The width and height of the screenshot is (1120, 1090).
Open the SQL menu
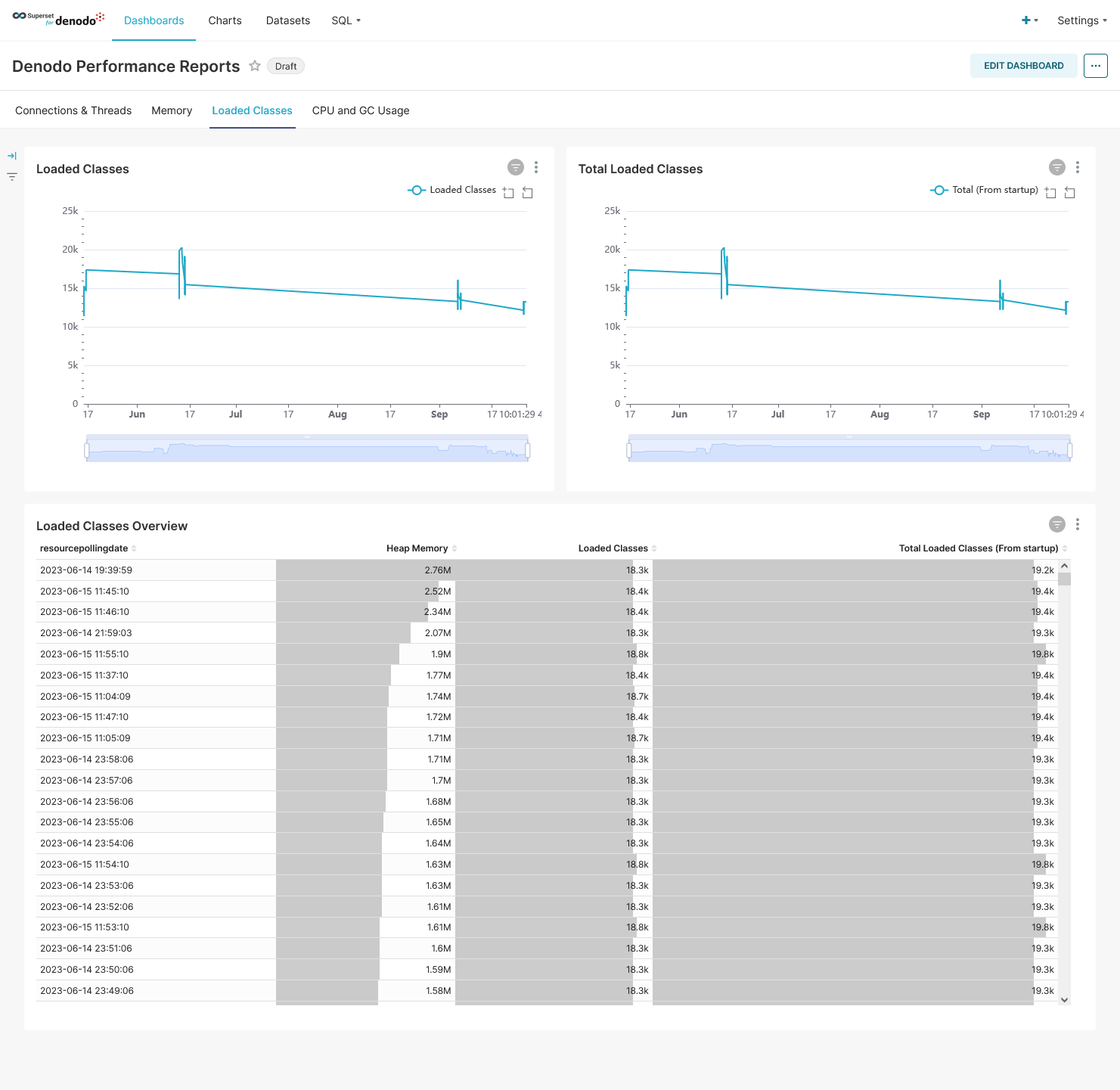click(x=346, y=20)
